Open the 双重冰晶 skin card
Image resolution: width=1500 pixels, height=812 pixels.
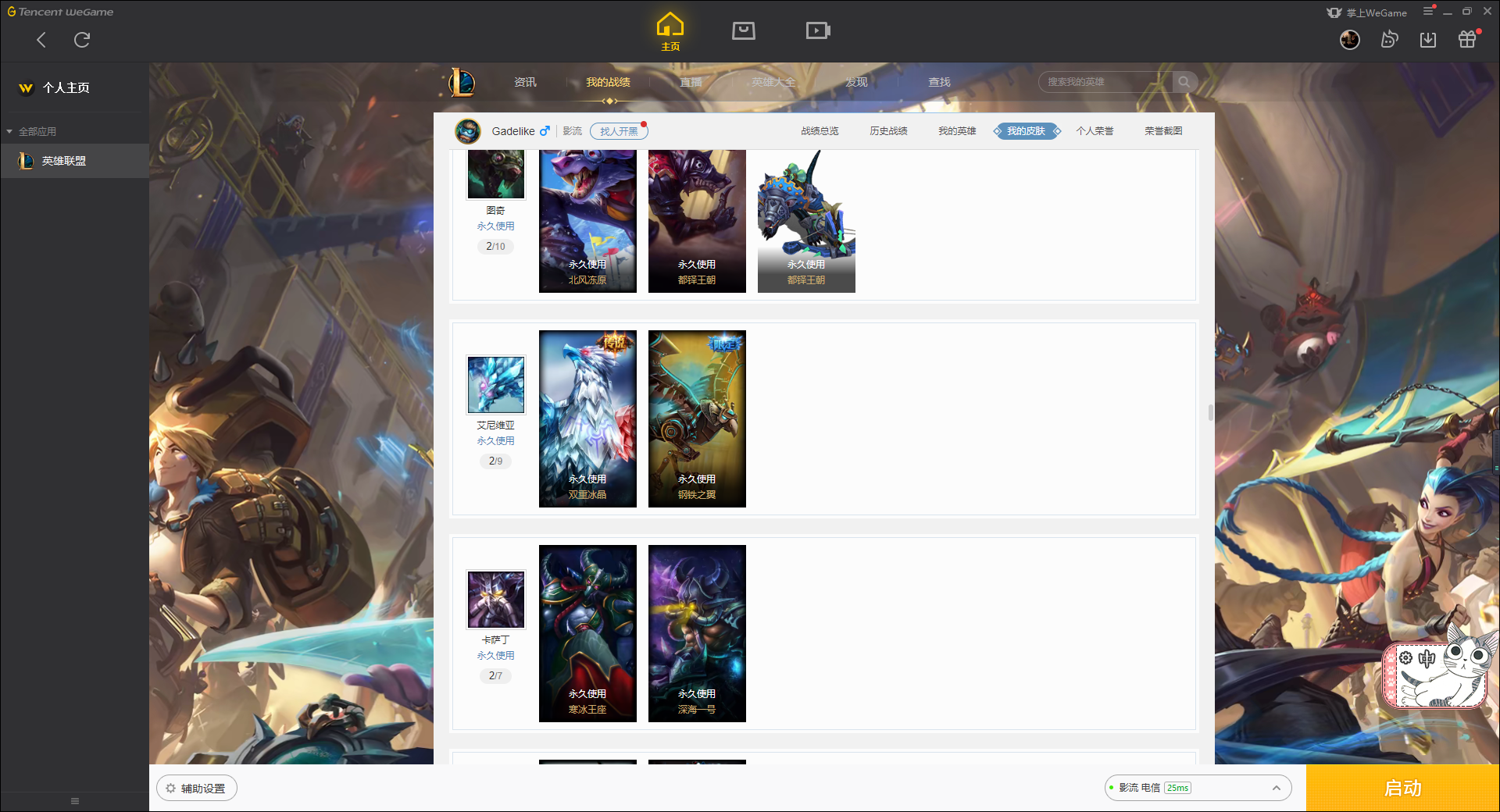(587, 418)
